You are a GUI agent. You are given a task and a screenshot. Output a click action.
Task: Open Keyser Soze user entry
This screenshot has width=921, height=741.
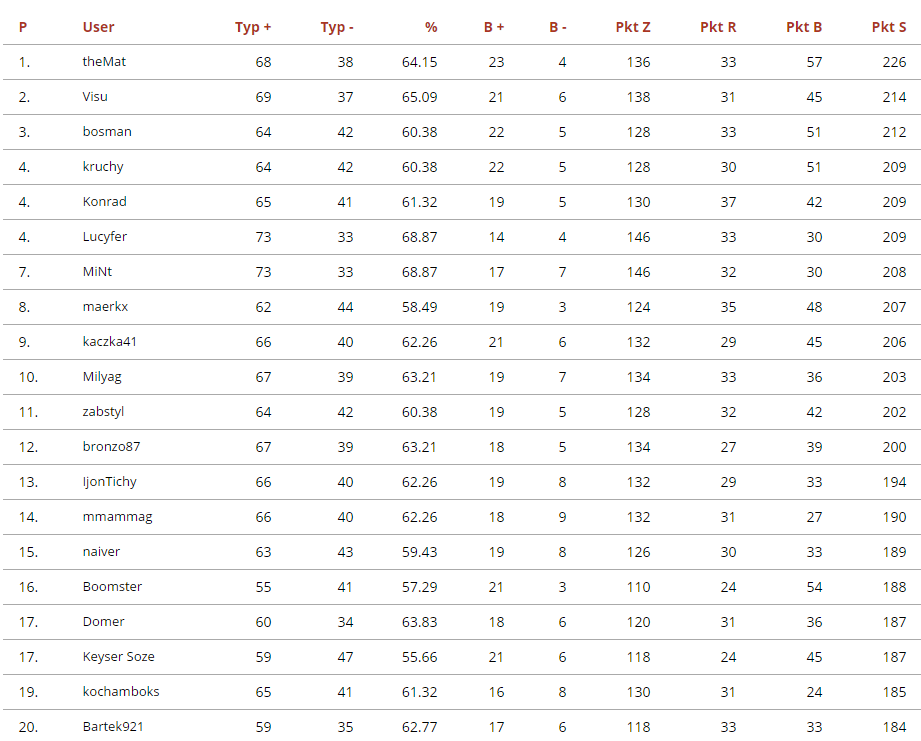[118, 657]
